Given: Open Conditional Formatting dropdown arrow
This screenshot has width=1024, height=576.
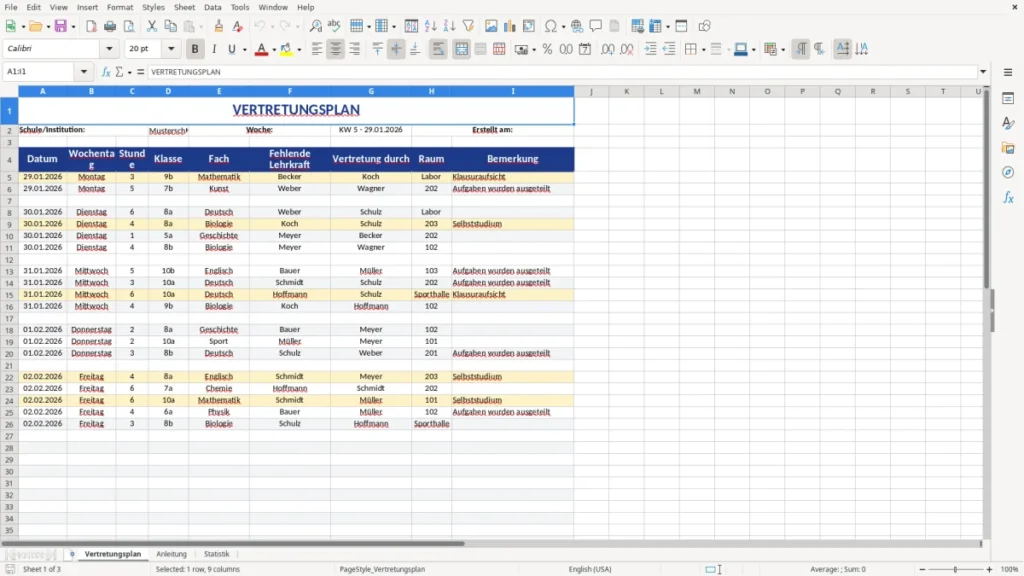Looking at the screenshot, I should pos(783,50).
